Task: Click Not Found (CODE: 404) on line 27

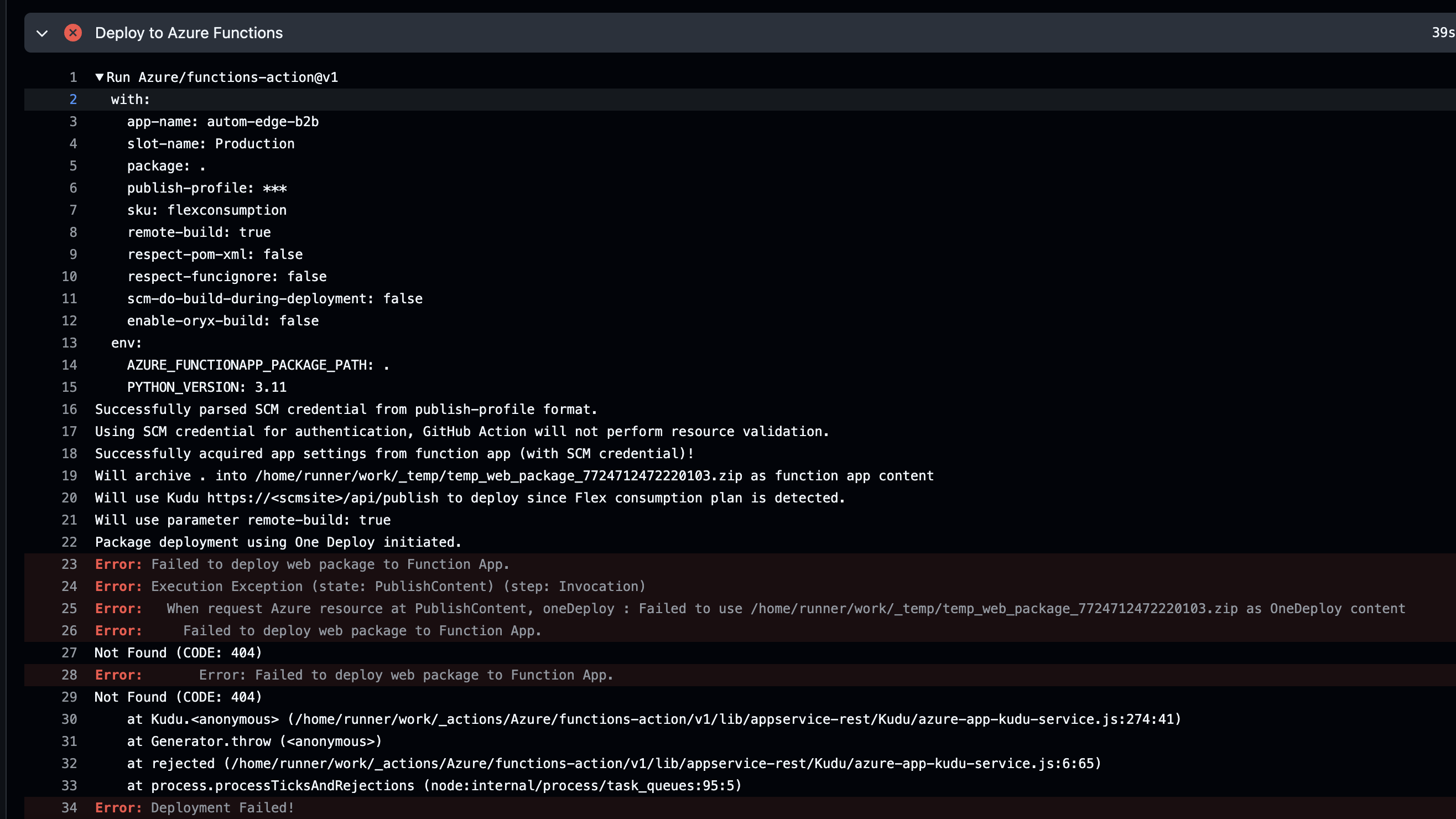Action: (178, 653)
